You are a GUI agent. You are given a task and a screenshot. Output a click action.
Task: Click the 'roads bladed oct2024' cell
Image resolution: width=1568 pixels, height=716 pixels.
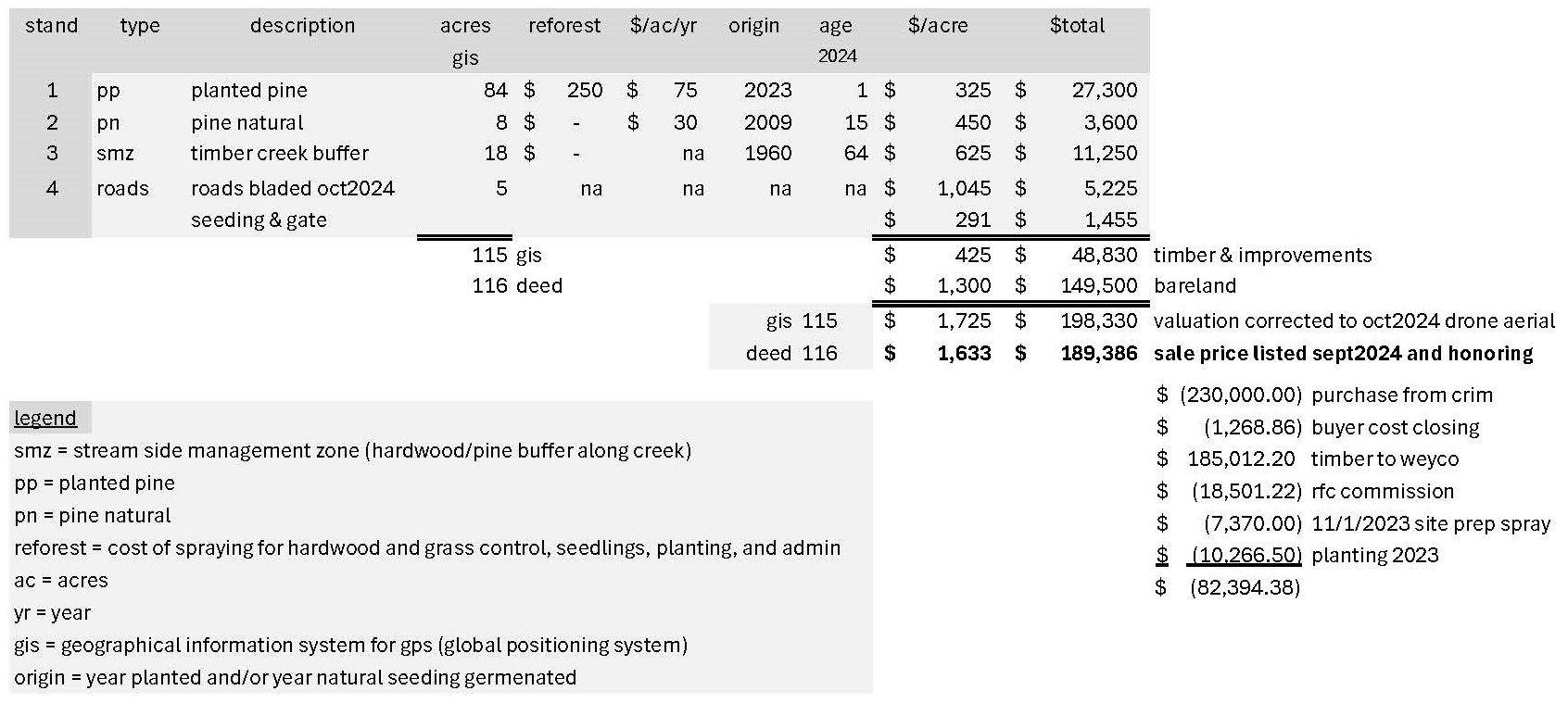click(293, 189)
